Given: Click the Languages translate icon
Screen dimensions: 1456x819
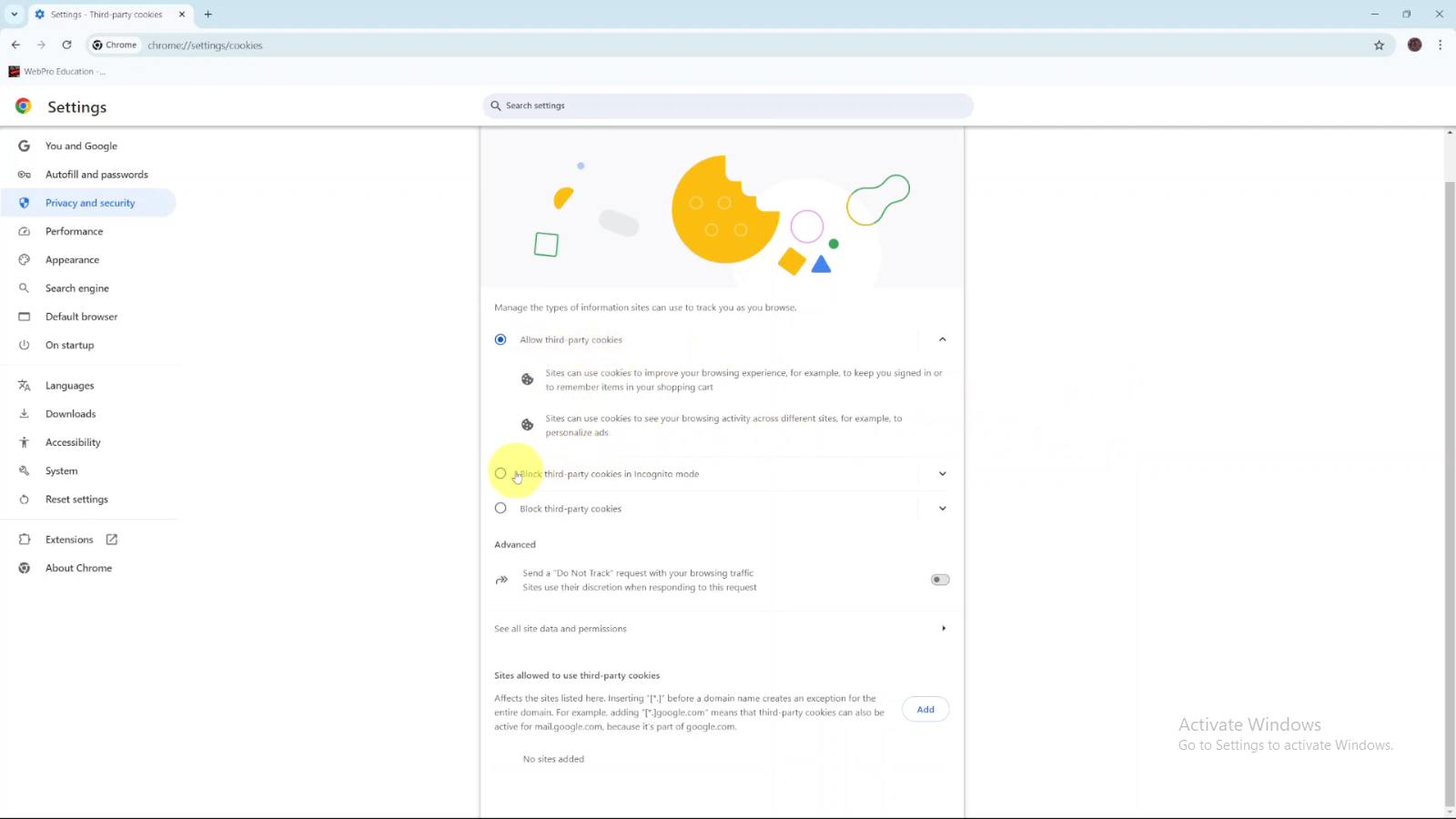Looking at the screenshot, I should [25, 386].
